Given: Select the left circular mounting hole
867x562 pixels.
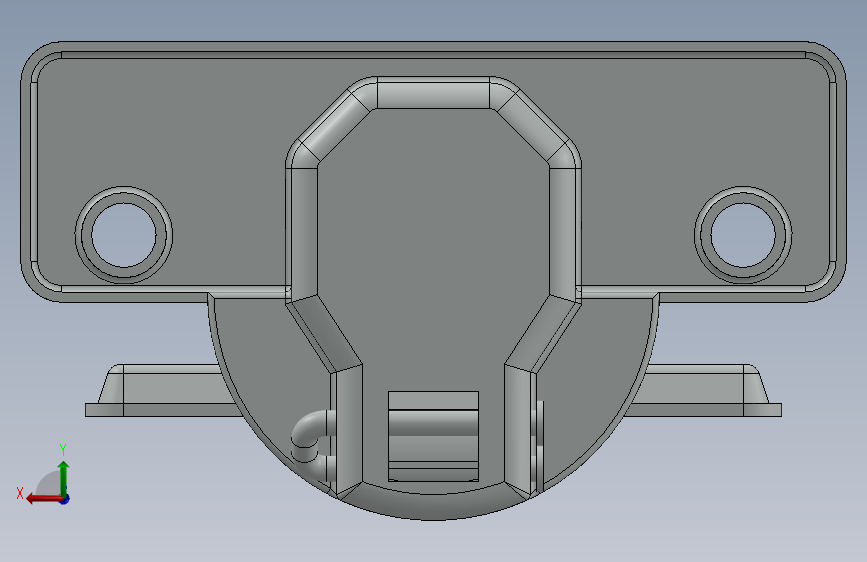Looking at the screenshot, I should [x=124, y=235].
